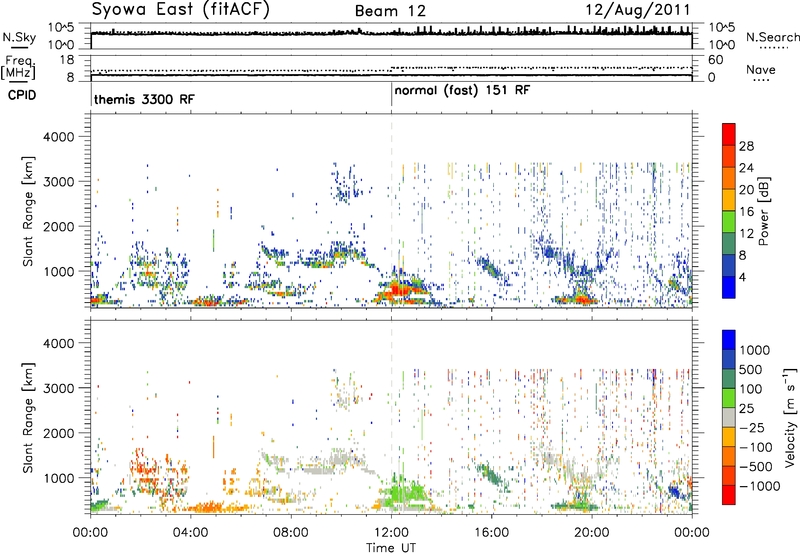Click the '18' frequency axis tick
This screenshot has width=800, height=554.
click(x=67, y=60)
